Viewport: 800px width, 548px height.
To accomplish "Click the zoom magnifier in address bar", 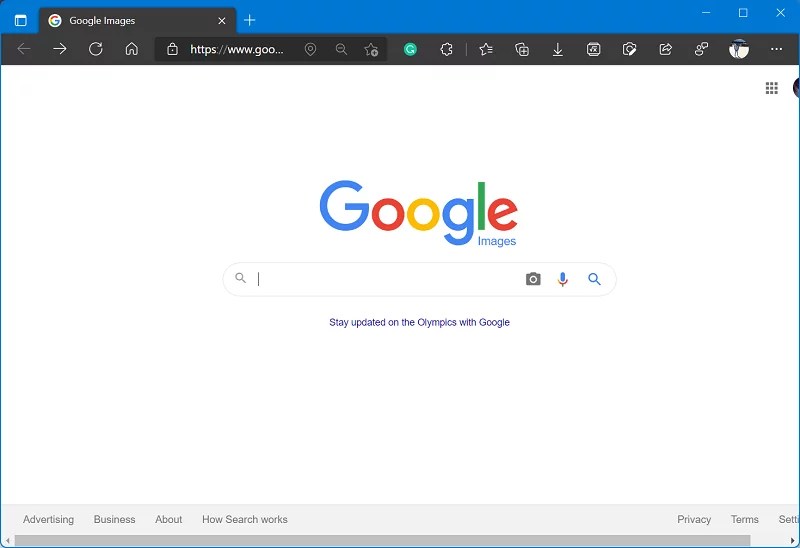I will tap(341, 49).
